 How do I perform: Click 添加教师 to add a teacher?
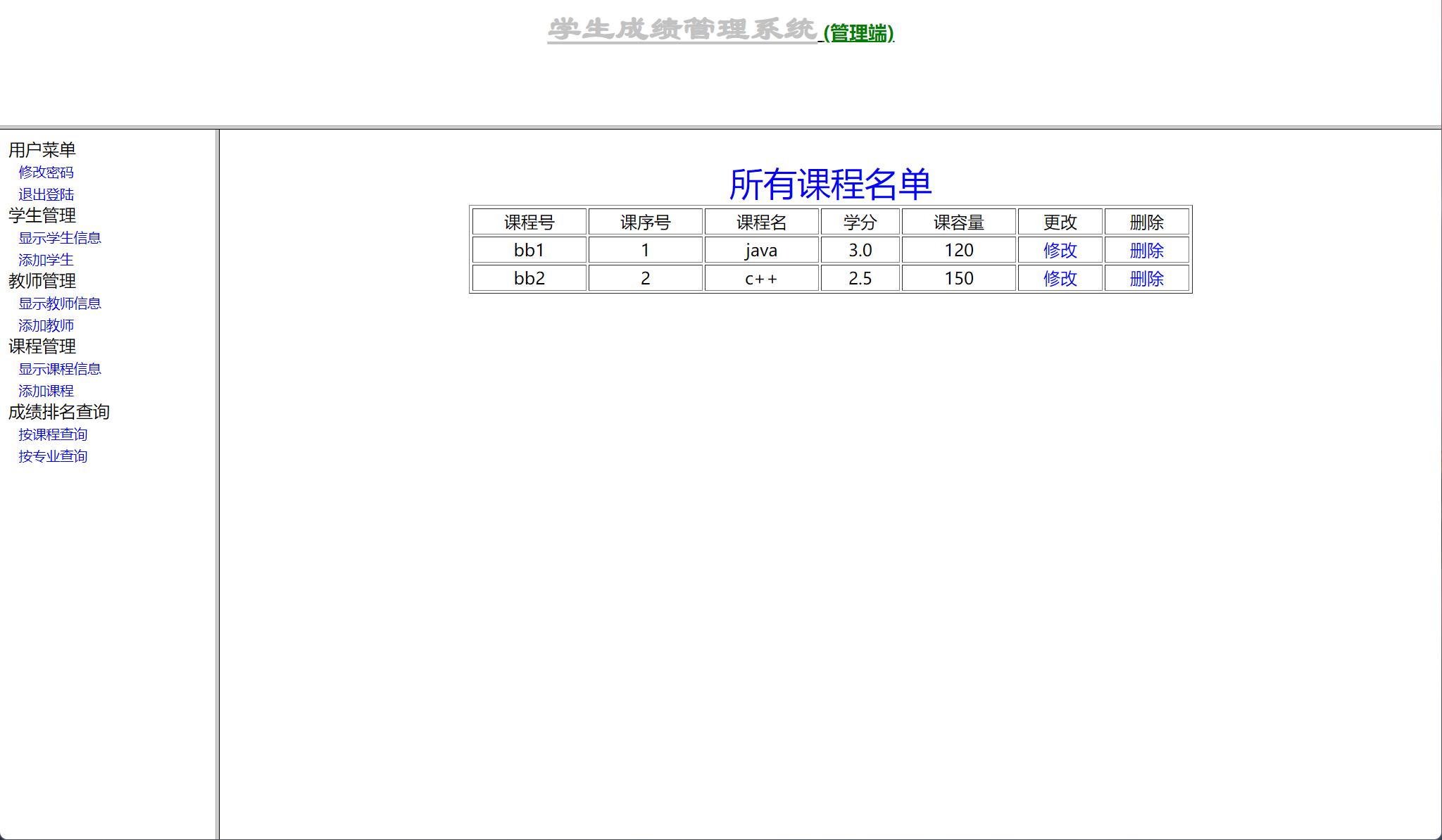click(45, 325)
